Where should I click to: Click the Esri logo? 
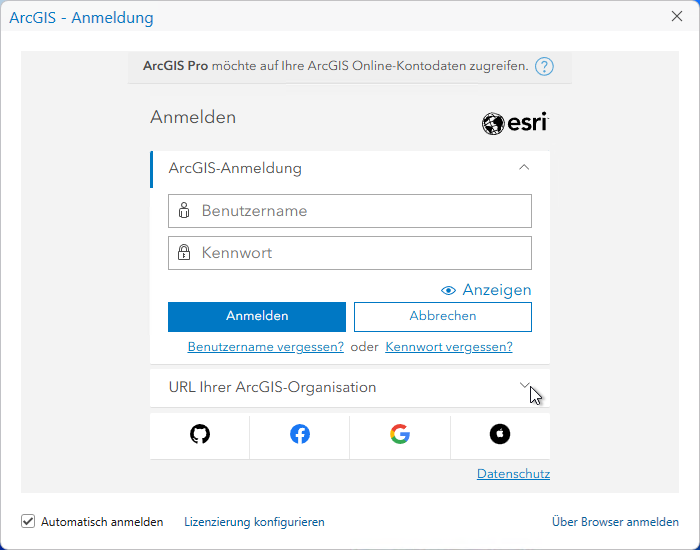pos(515,123)
